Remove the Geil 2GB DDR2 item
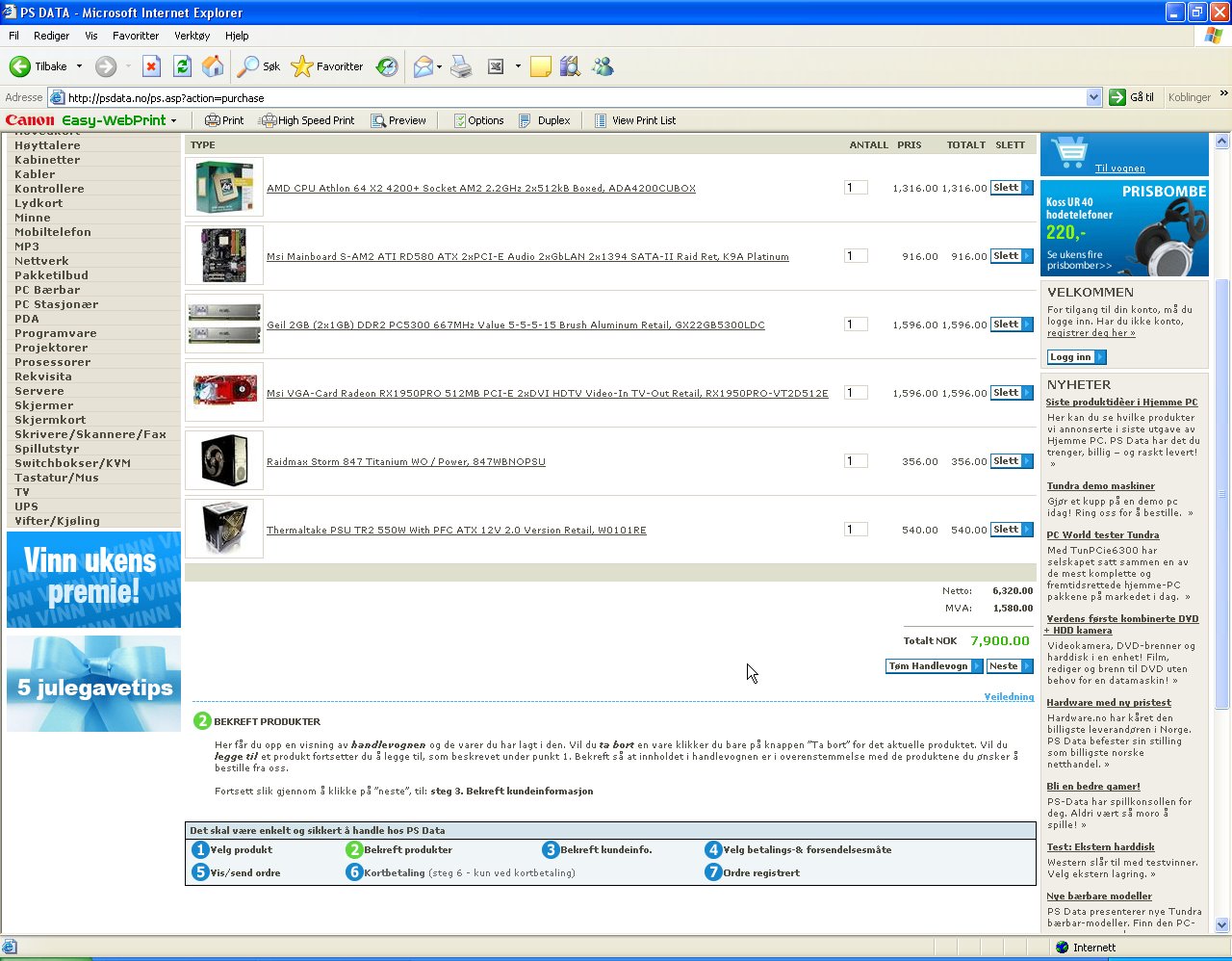This screenshot has height=961, width=1232. click(x=1012, y=325)
